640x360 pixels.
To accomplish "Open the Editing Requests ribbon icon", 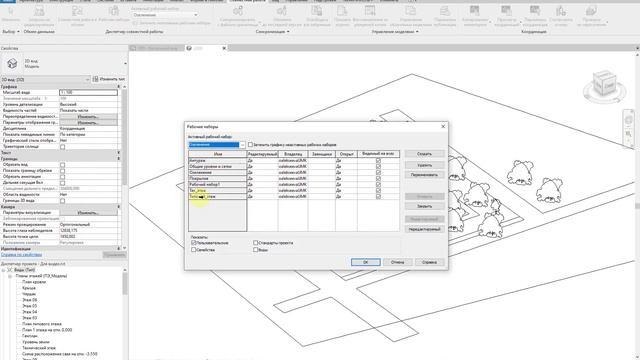I will tap(39, 11).
